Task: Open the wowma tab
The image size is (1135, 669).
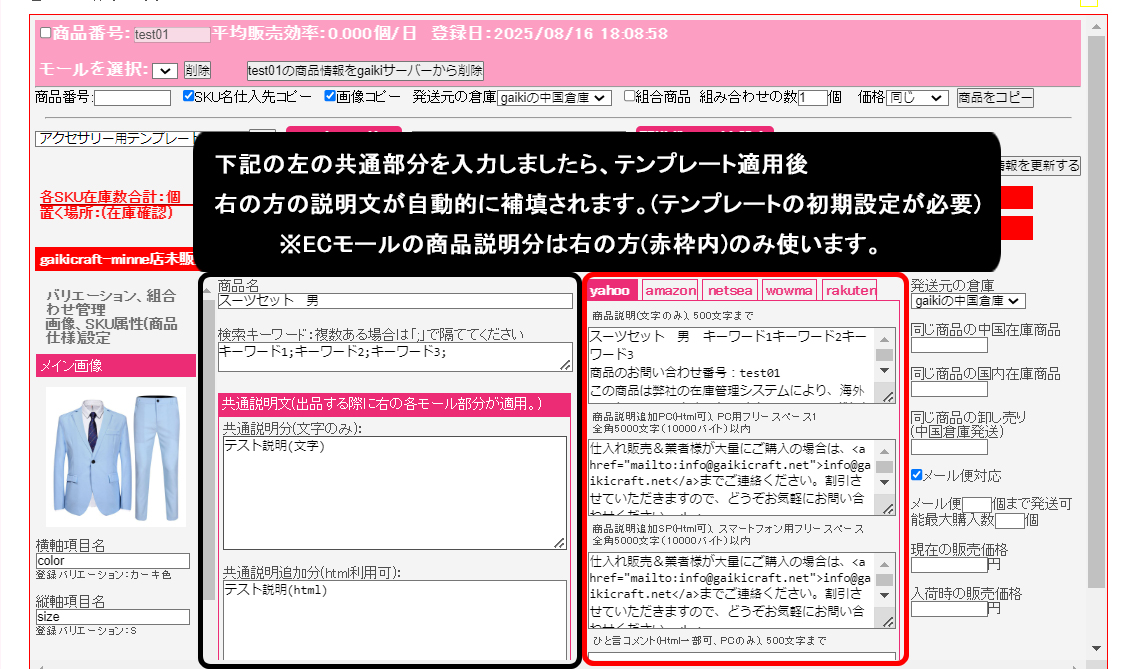Action: [789, 291]
